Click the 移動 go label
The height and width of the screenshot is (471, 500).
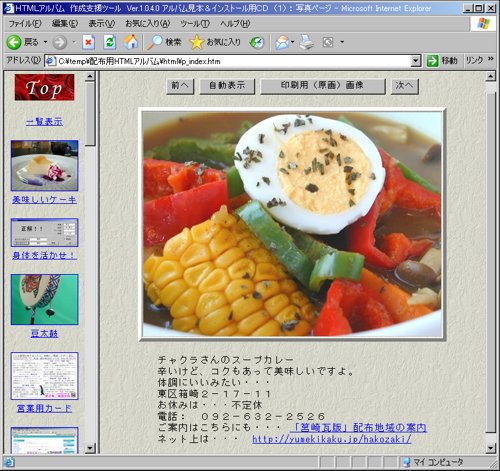(449, 61)
